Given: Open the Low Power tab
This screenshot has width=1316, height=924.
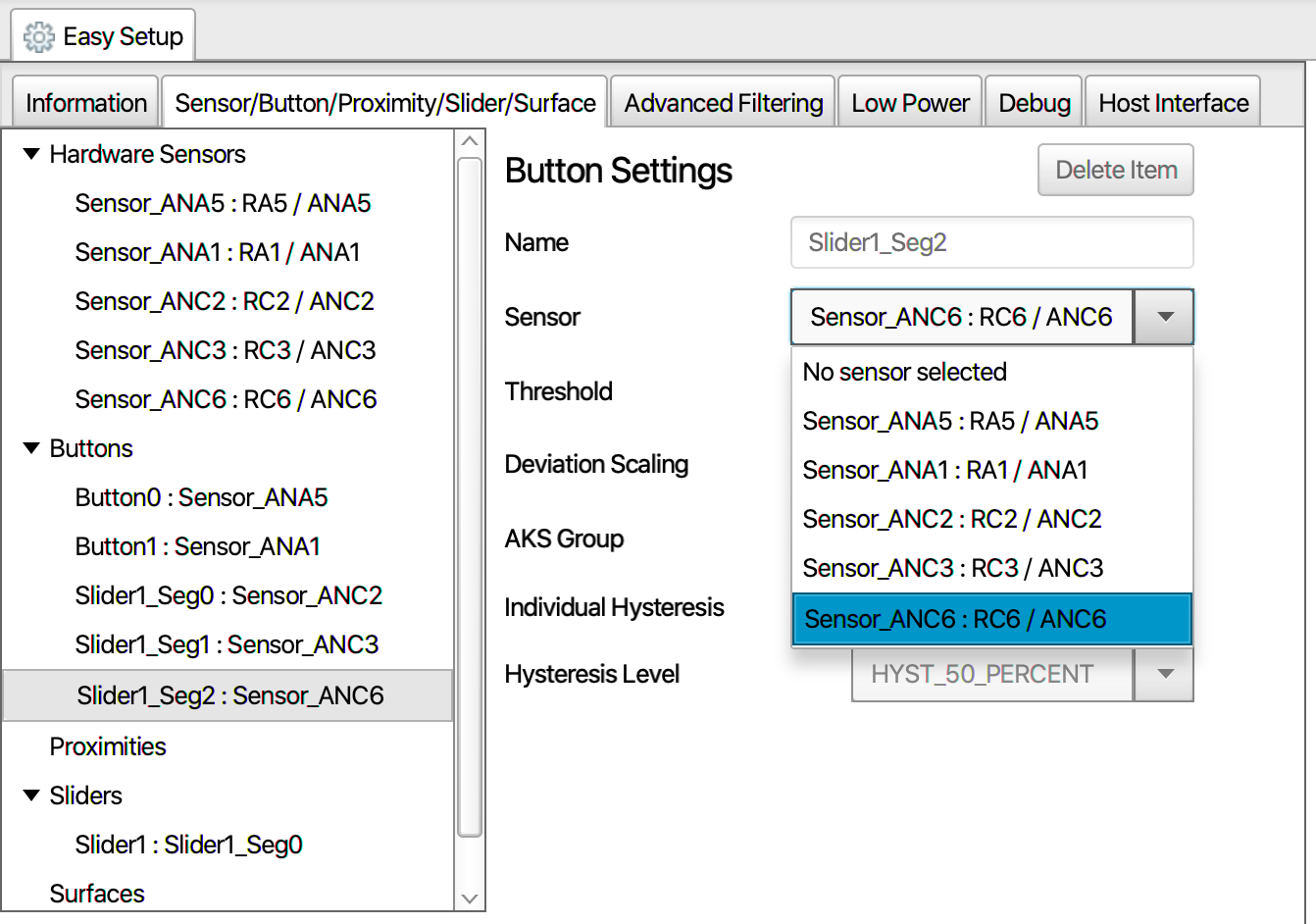Looking at the screenshot, I should click(909, 102).
